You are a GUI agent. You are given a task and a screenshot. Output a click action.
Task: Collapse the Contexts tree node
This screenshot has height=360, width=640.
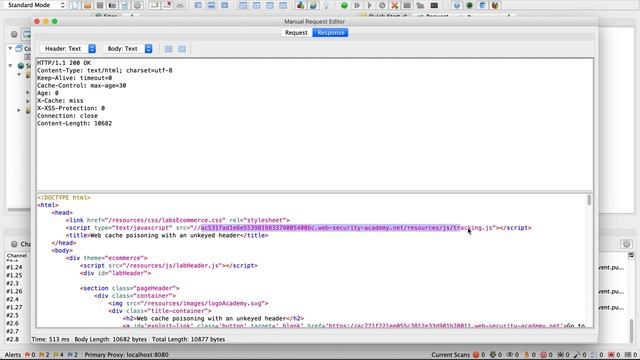[10, 48]
